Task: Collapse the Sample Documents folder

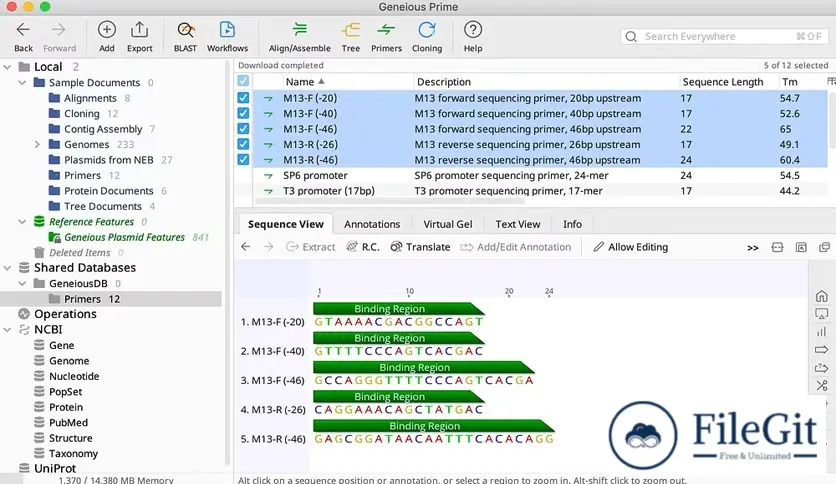Action: coord(22,83)
